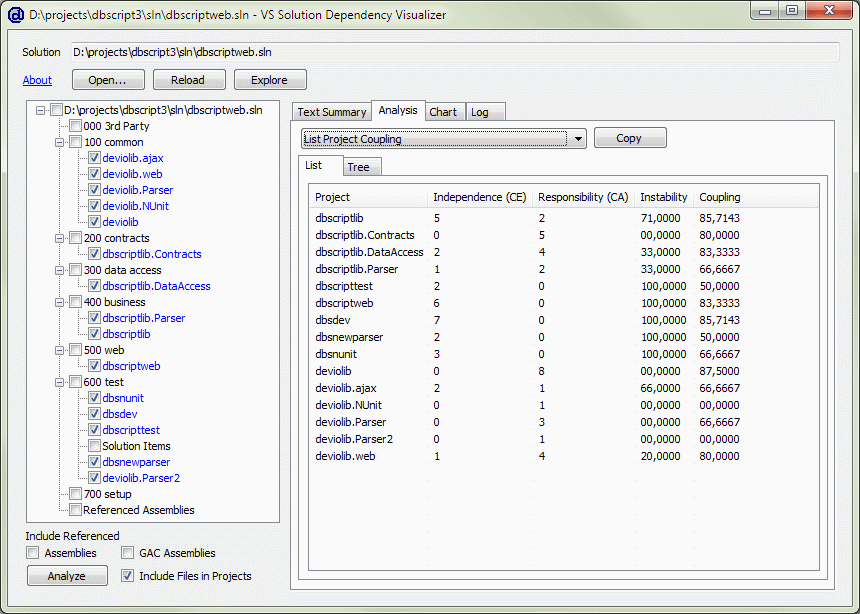The height and width of the screenshot is (614, 860).
Task: Click the Open... button
Action: tap(108, 80)
